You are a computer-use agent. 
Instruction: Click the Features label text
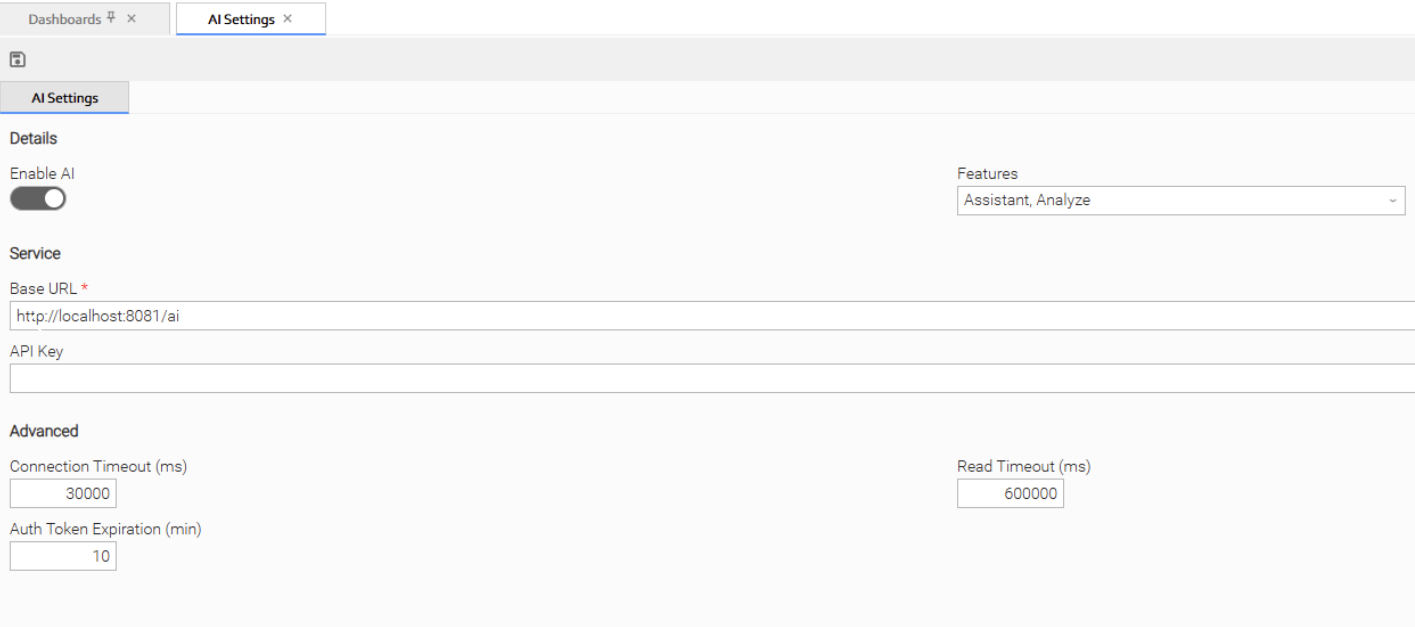pyautogui.click(x=987, y=174)
